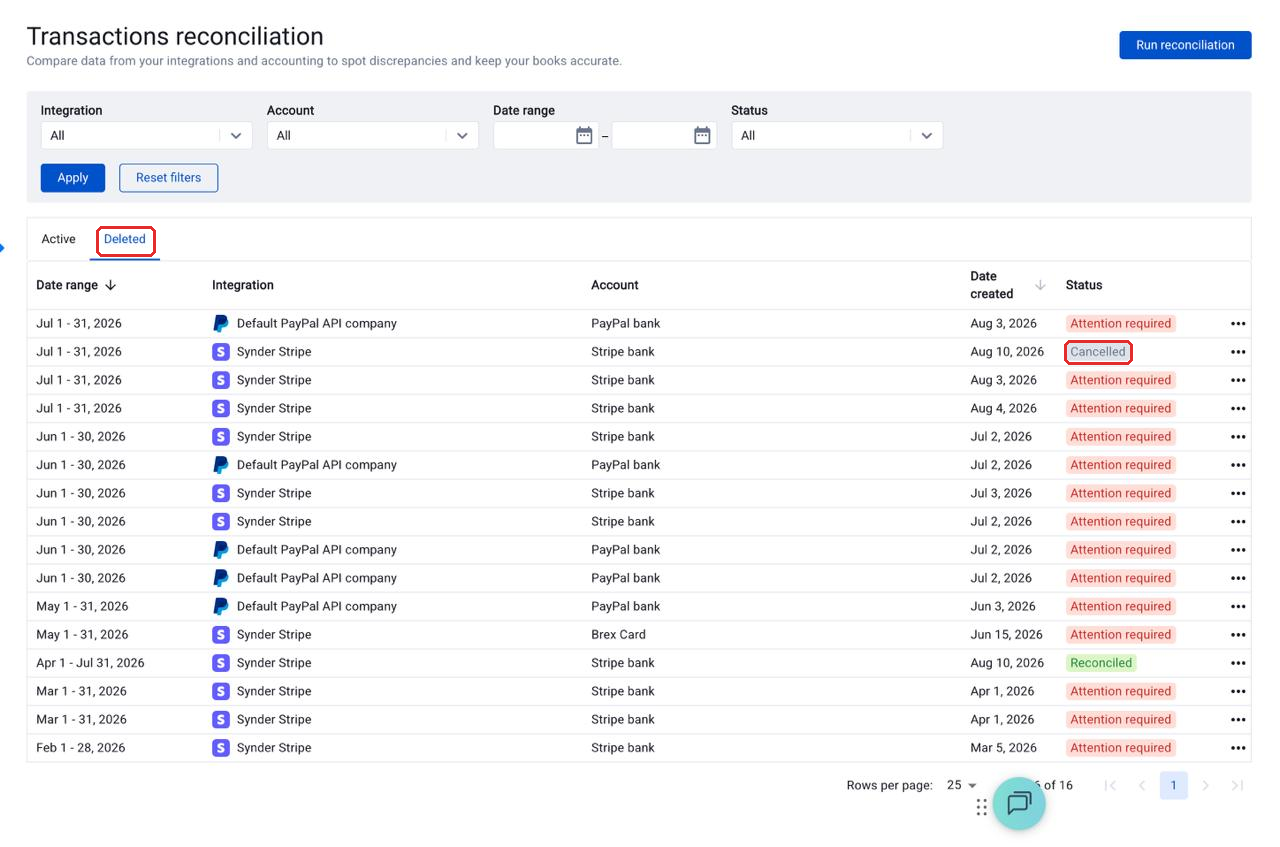
Task: Open three-dot menu for the Cancelled row
Action: click(x=1238, y=352)
